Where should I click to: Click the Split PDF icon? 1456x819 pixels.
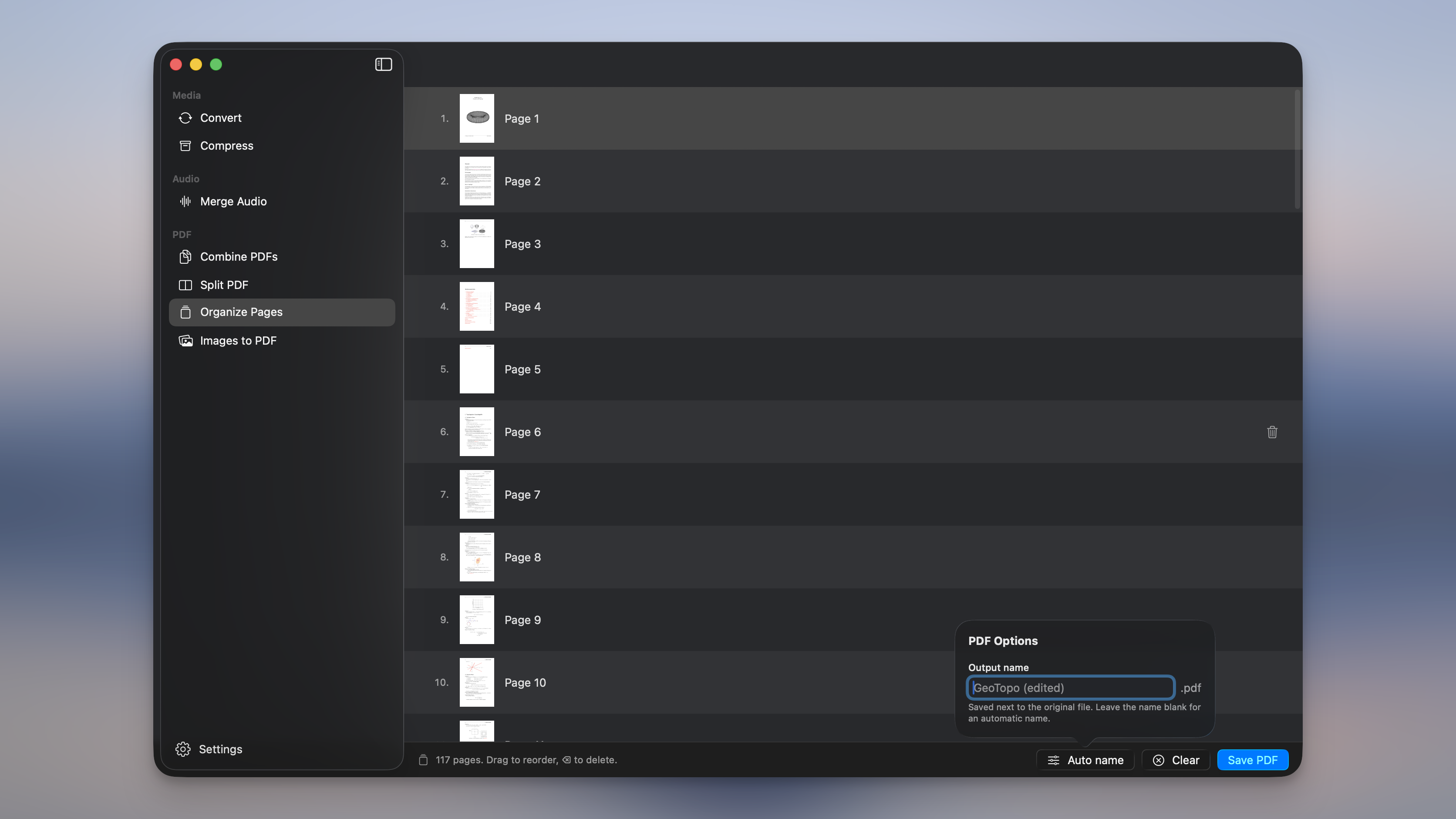[x=185, y=285]
